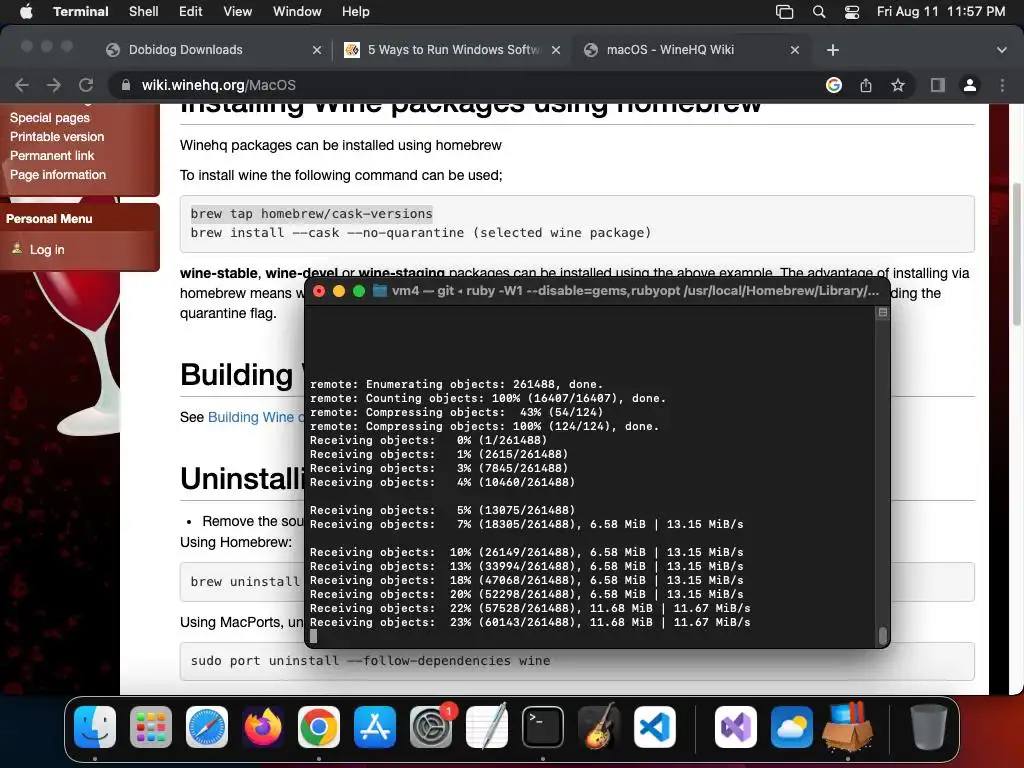Bookmark this page with star icon
Image resolution: width=1024 pixels, height=768 pixels.
click(898, 85)
